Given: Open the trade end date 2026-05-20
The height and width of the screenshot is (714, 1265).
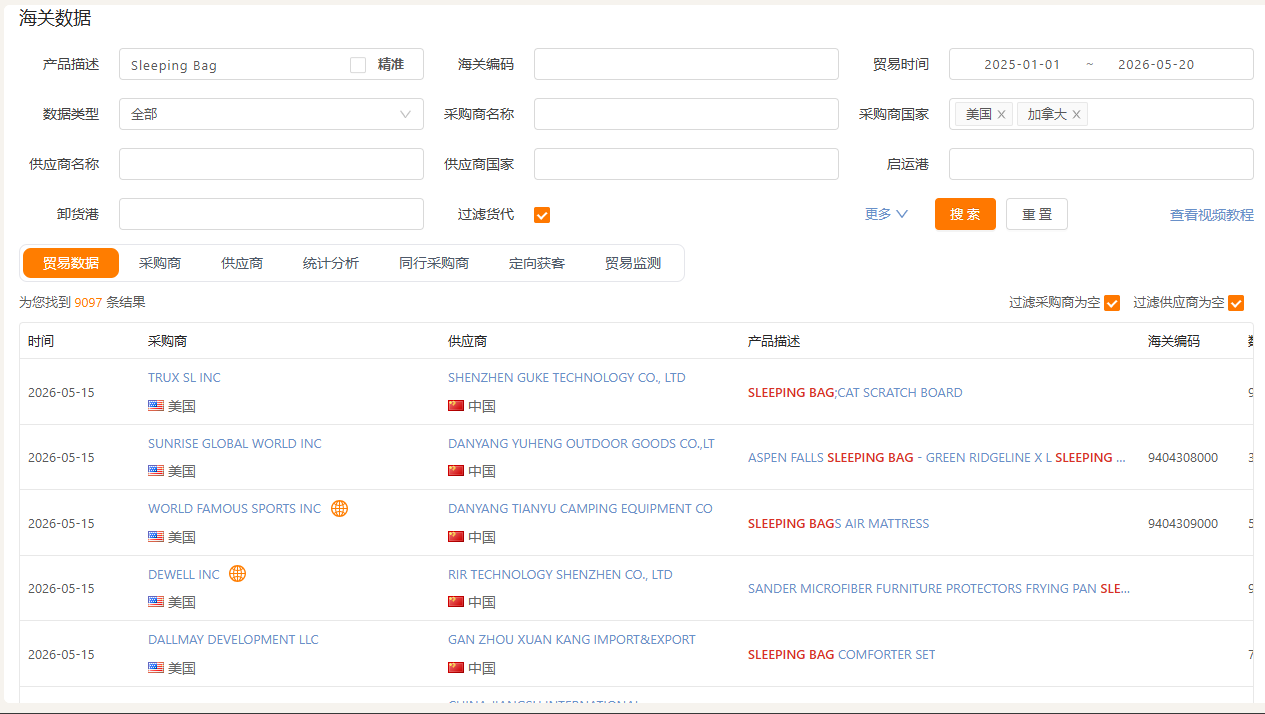Looking at the screenshot, I should point(1156,65).
